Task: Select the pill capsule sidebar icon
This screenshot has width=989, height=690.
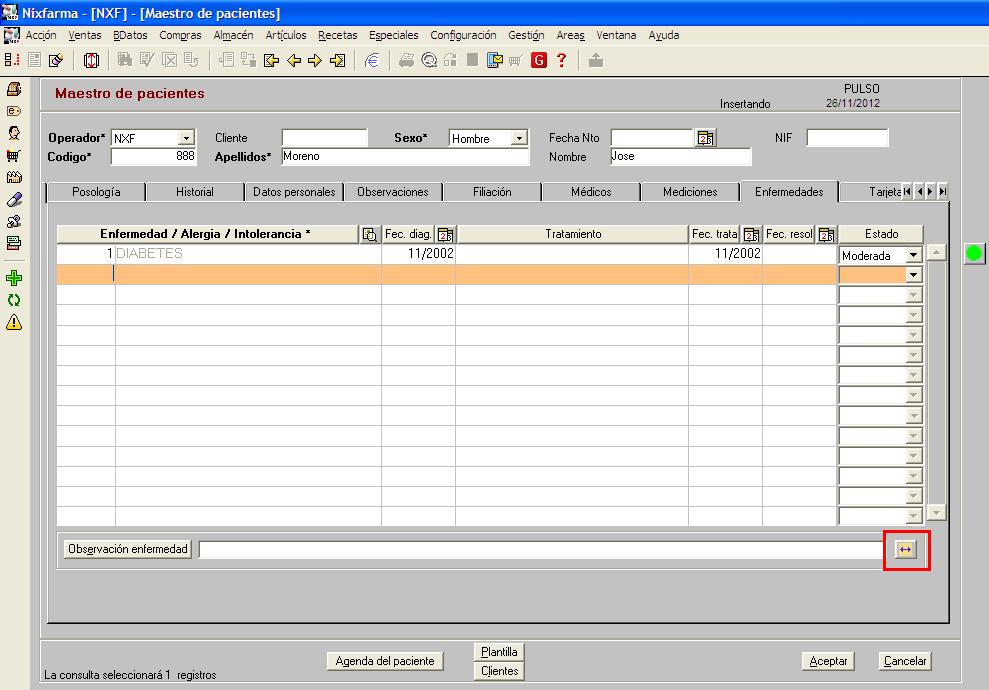Action: coord(14,199)
